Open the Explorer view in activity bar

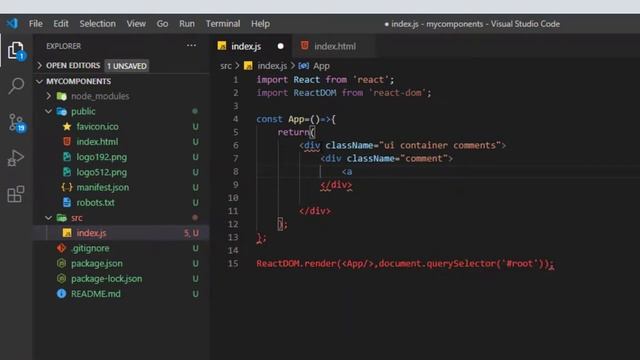[x=16, y=51]
